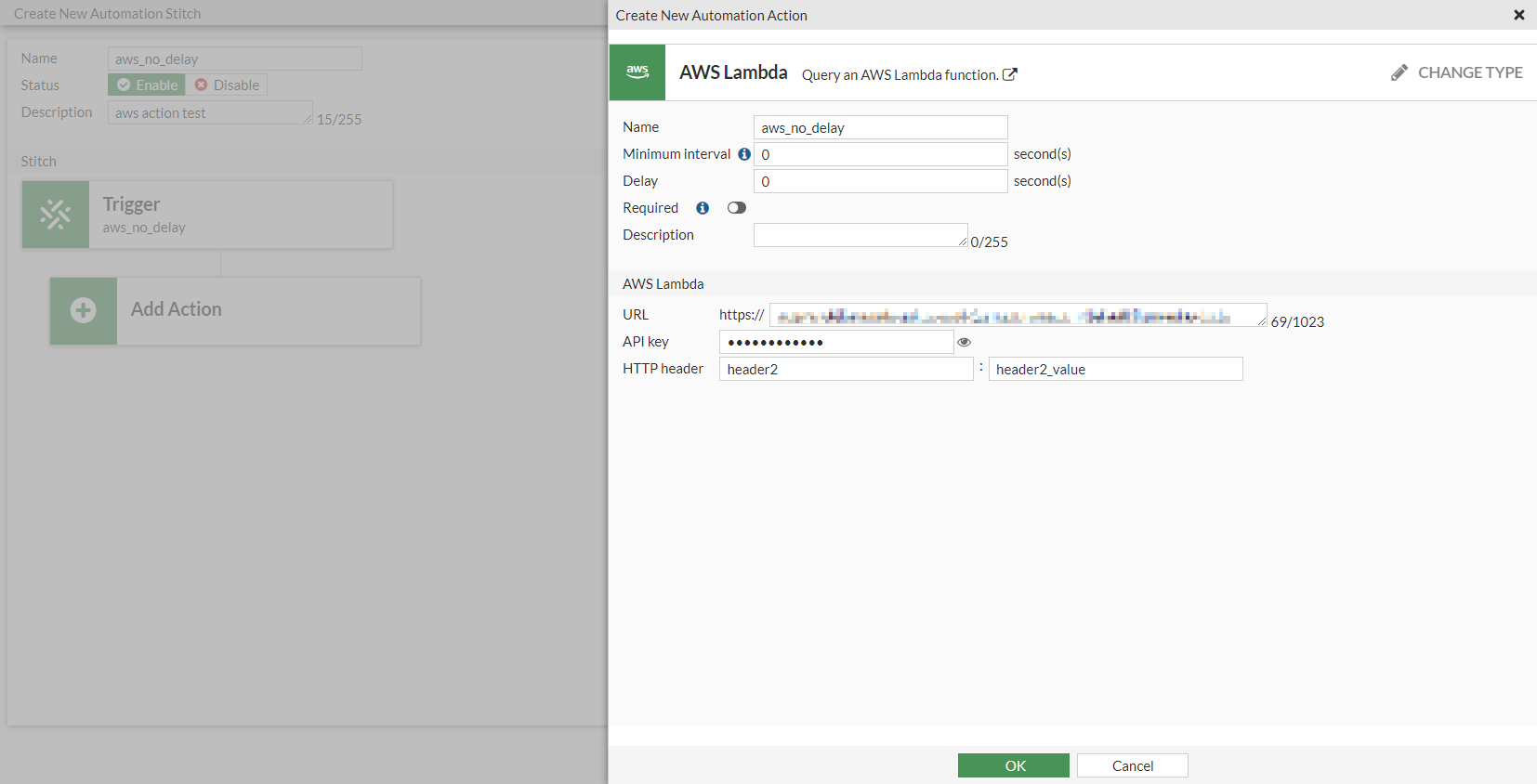Viewport: 1537px width, 784px height.
Task: Open the Trigger aws_no_delay card
Action: coord(207,215)
